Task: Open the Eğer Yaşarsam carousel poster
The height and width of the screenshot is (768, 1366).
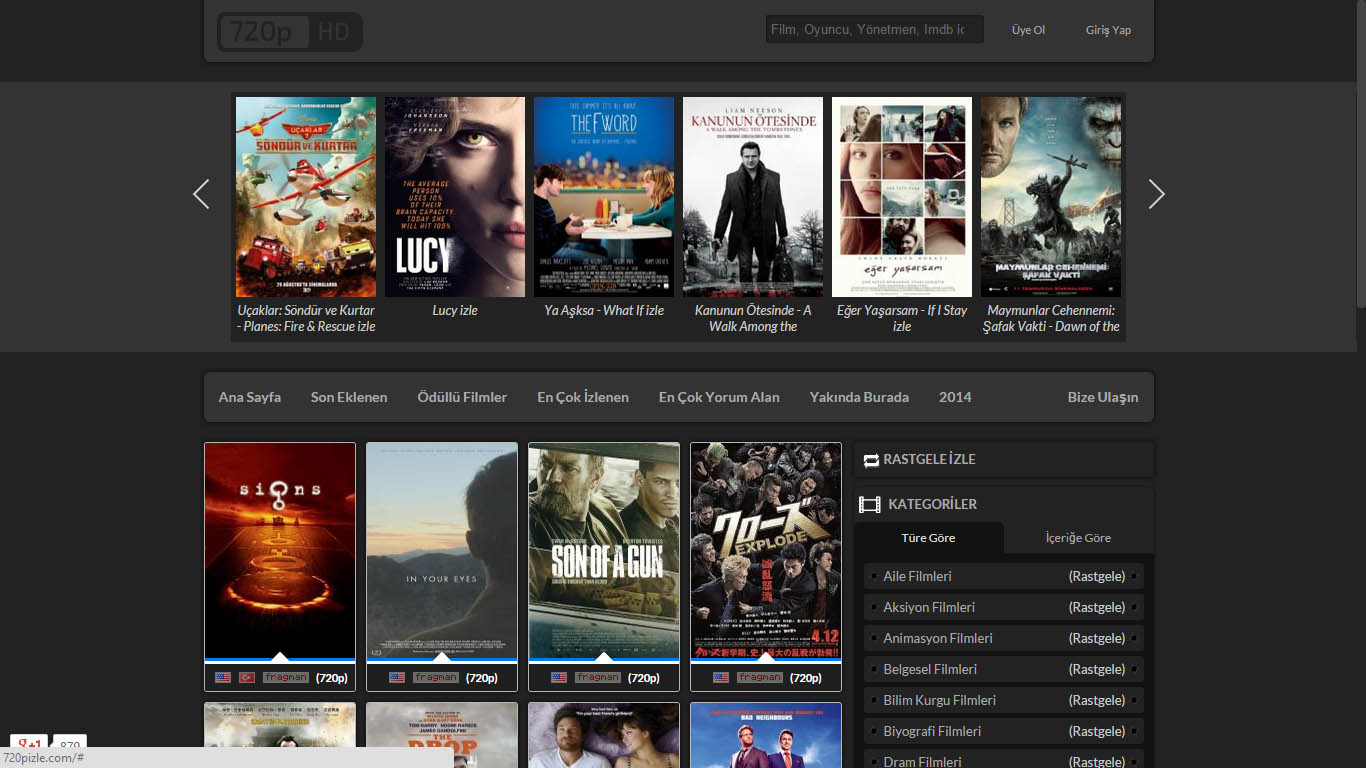Action: click(902, 197)
